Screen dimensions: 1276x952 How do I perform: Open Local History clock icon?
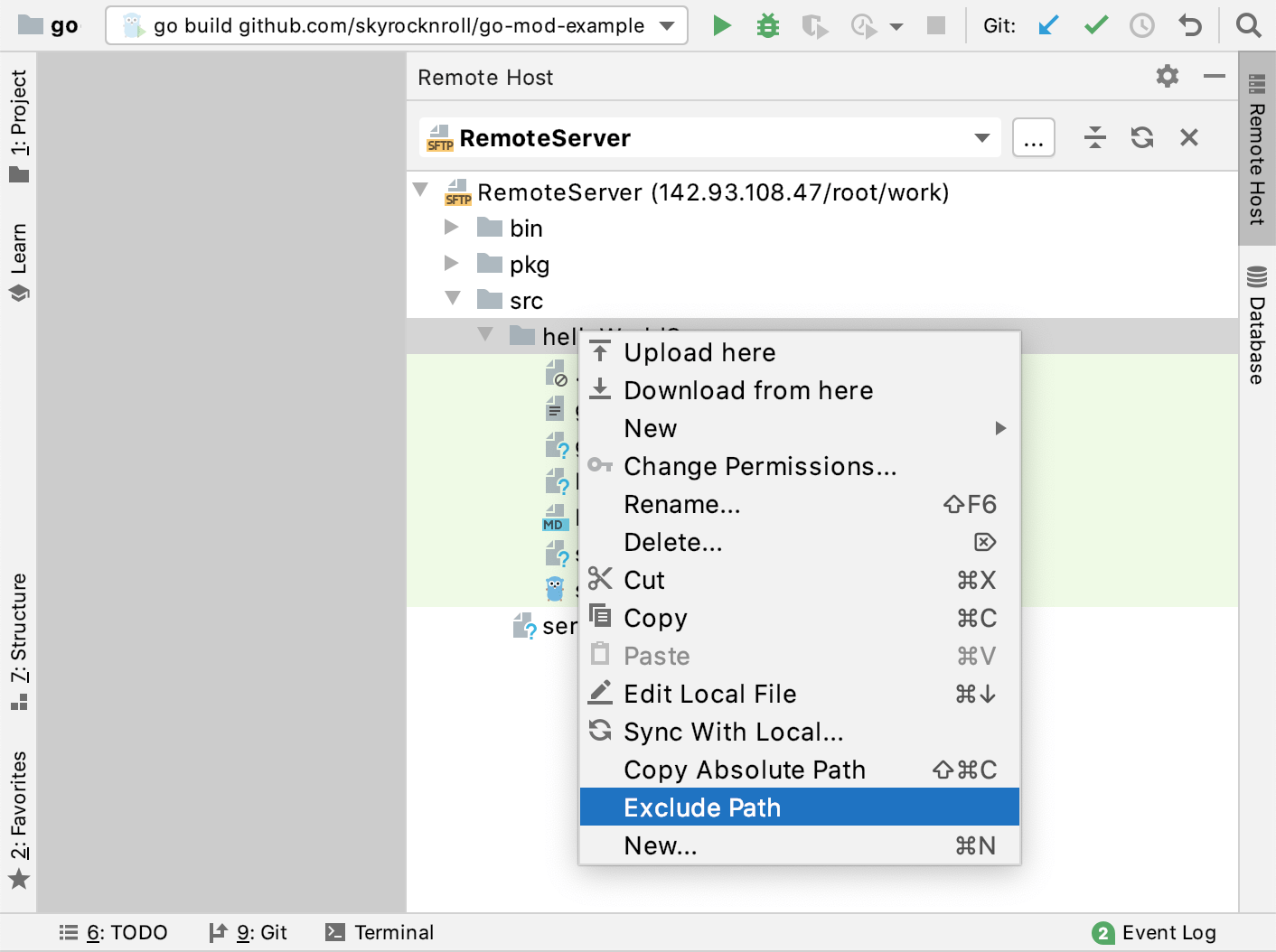tap(1141, 25)
